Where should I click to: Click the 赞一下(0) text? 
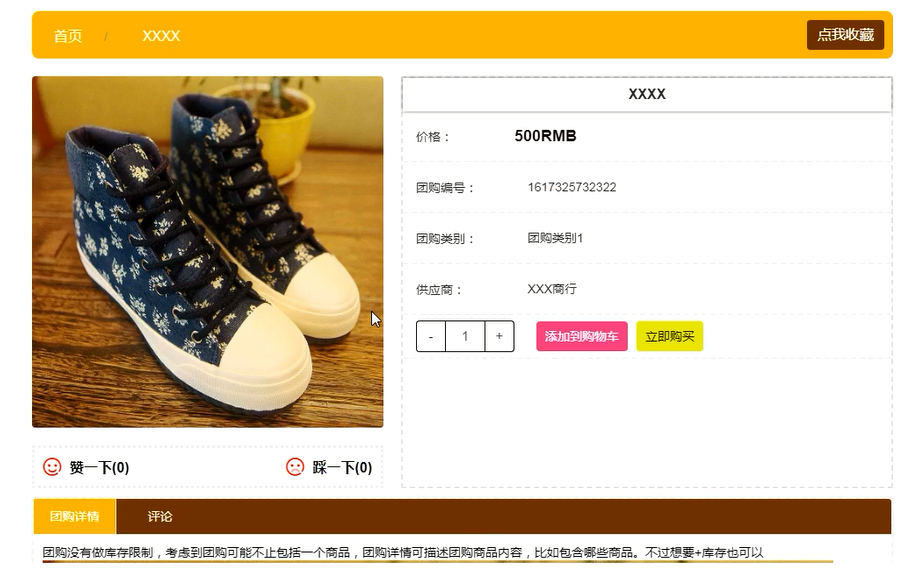point(99,467)
